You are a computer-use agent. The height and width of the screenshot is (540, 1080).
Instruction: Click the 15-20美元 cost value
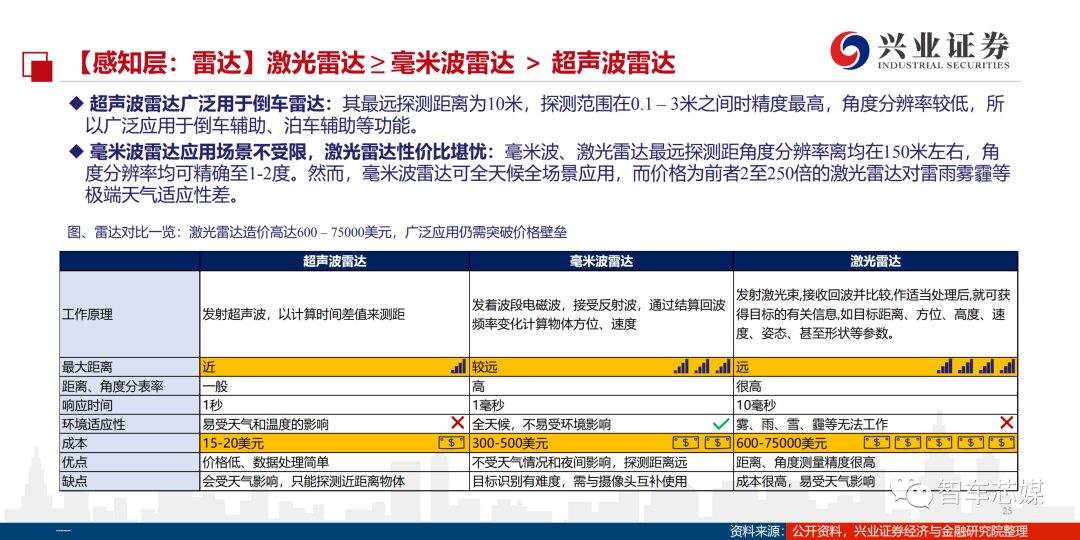click(233, 443)
